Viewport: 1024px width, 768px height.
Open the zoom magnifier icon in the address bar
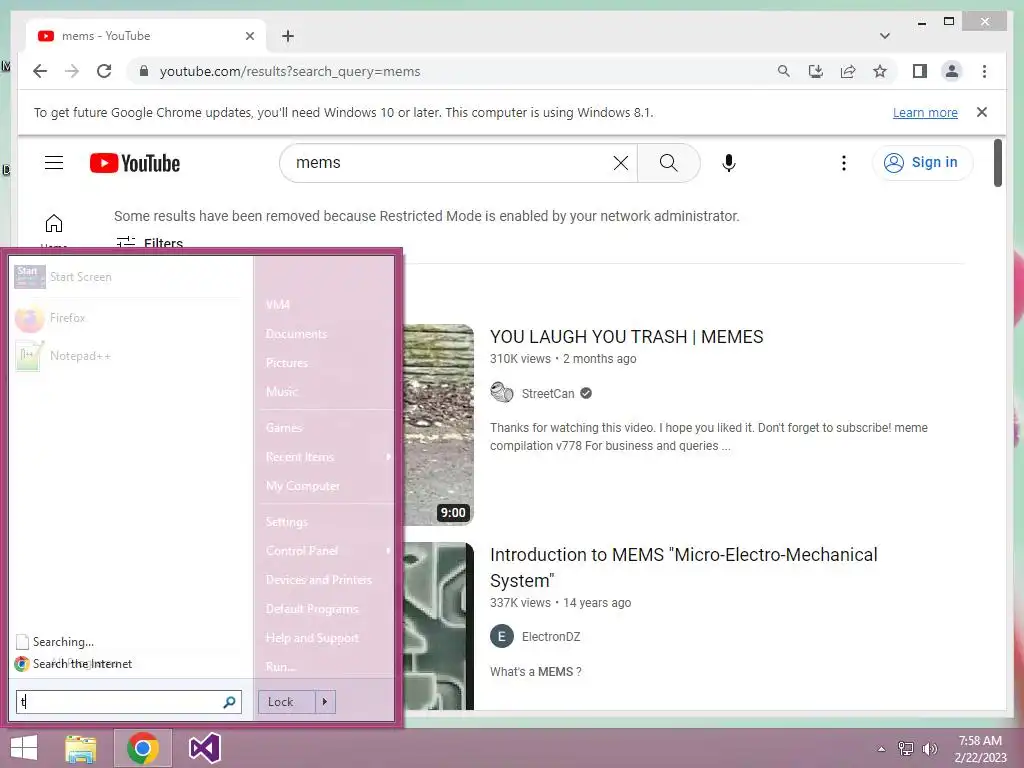click(784, 71)
